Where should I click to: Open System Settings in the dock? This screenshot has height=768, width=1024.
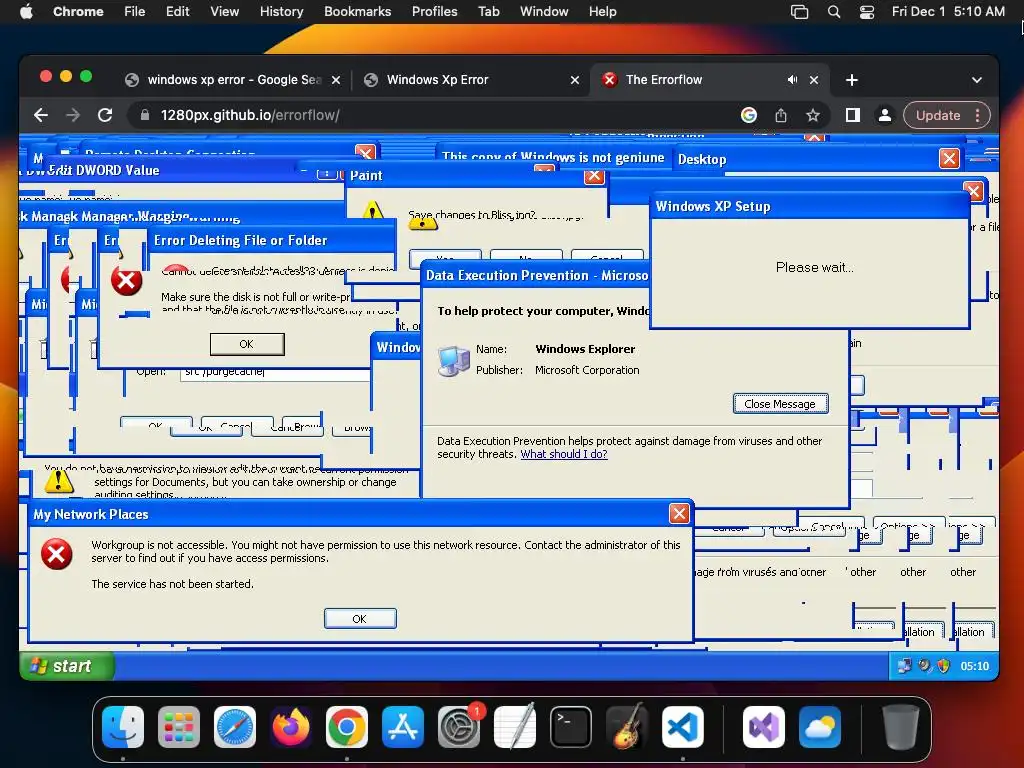pyautogui.click(x=459, y=727)
